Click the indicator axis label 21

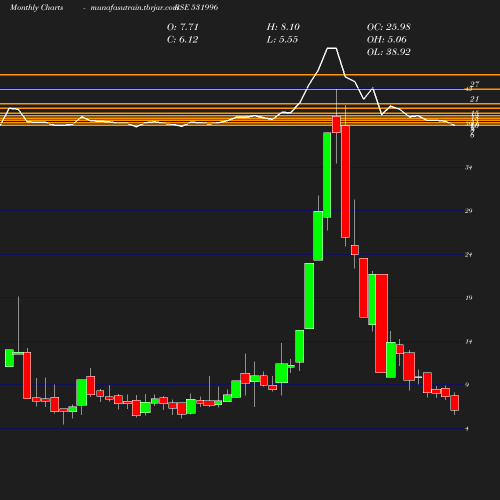pos(474,99)
